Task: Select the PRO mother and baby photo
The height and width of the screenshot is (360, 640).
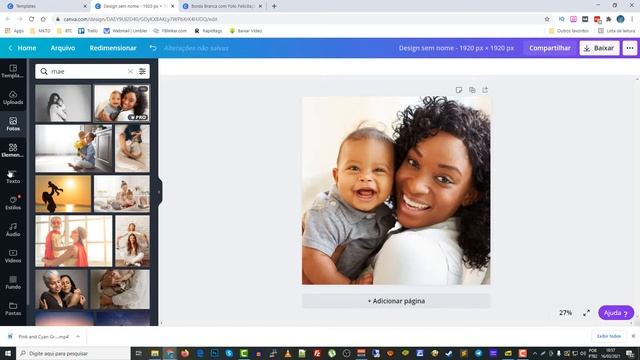Action: coord(122,103)
